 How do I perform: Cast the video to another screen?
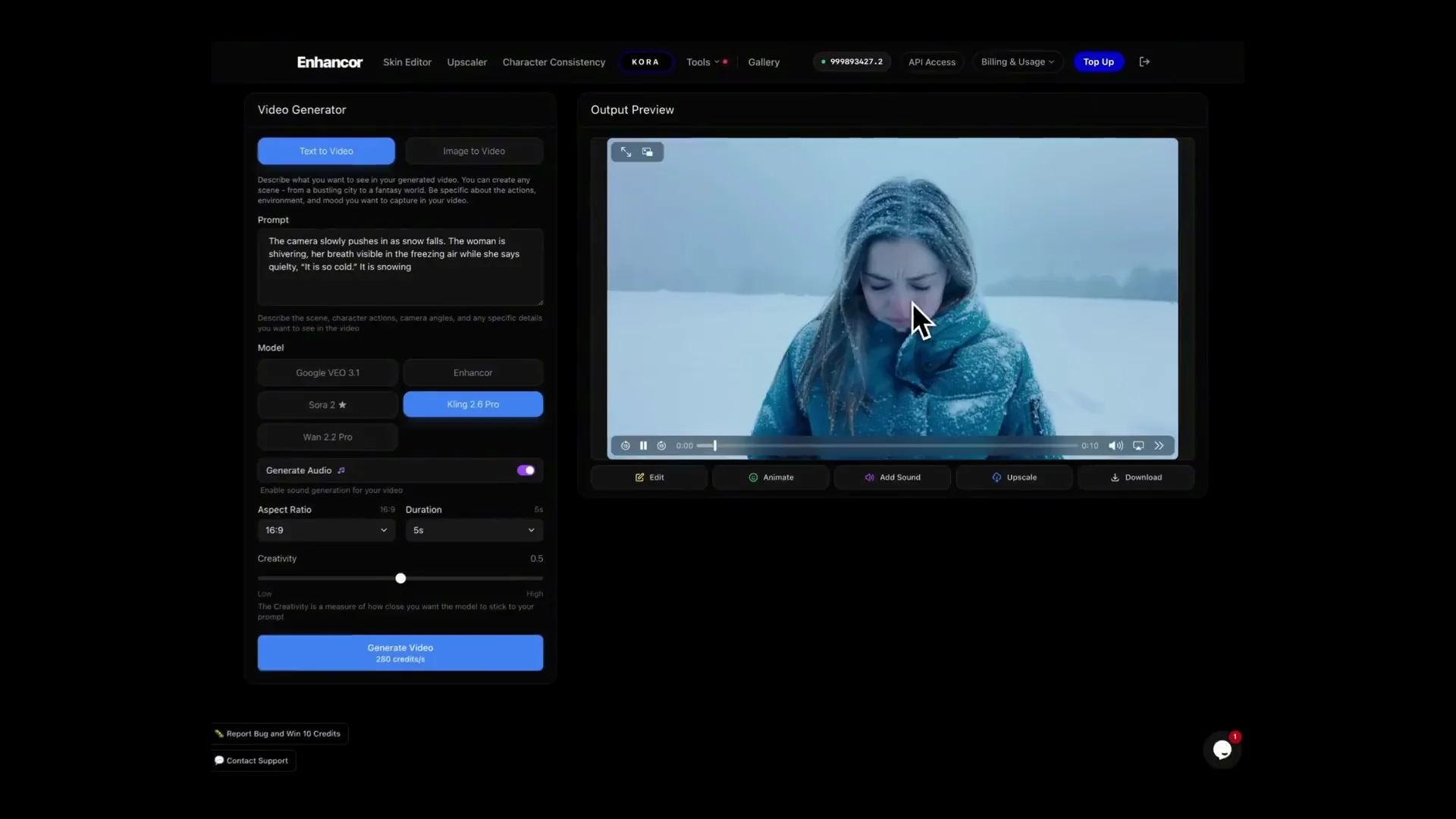(x=1138, y=445)
